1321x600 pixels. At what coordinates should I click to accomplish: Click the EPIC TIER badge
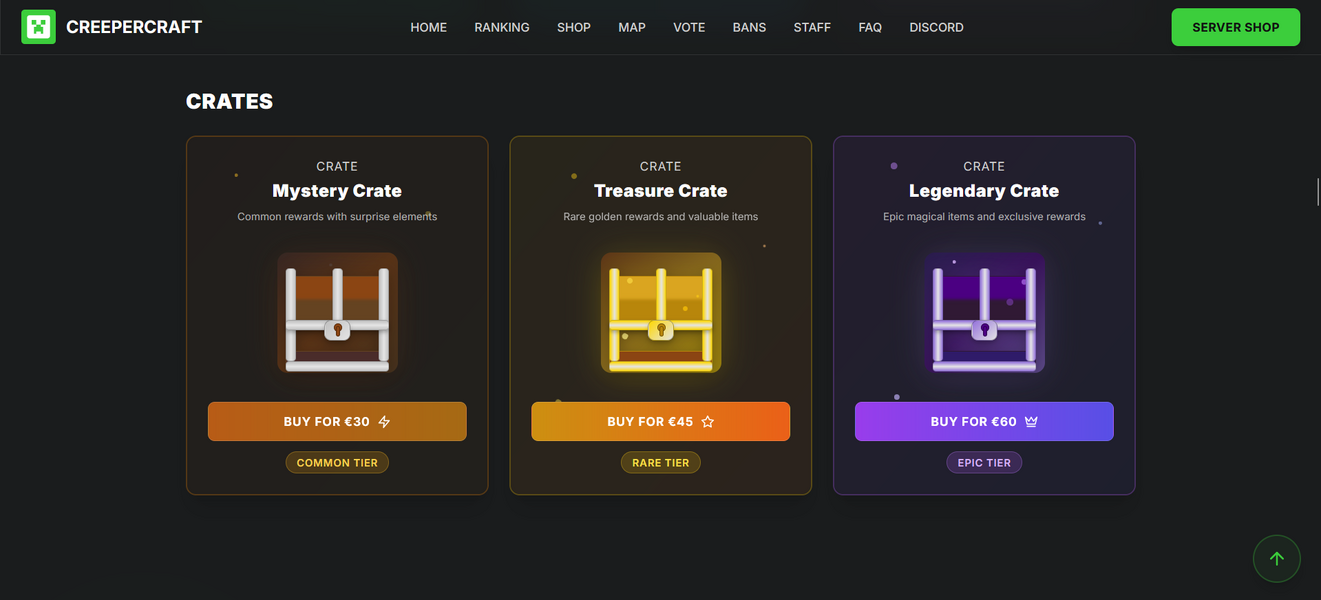pyautogui.click(x=984, y=463)
